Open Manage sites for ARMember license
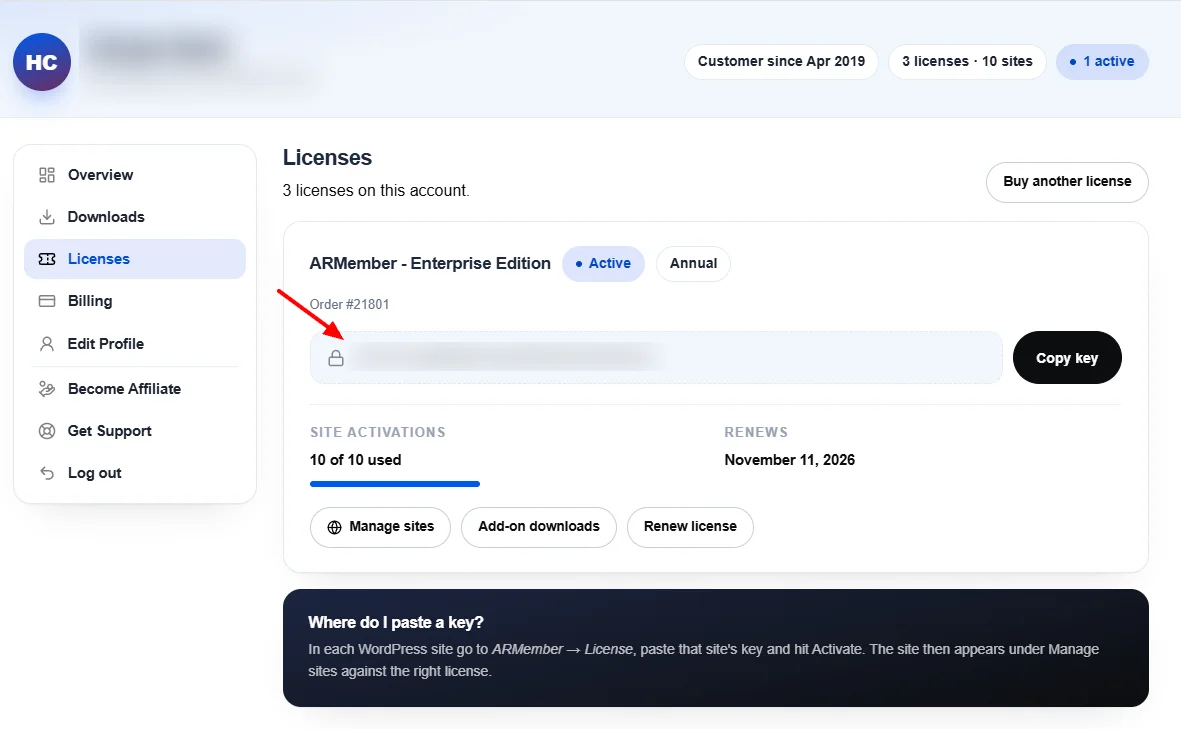The height and width of the screenshot is (729, 1181). pyautogui.click(x=380, y=527)
